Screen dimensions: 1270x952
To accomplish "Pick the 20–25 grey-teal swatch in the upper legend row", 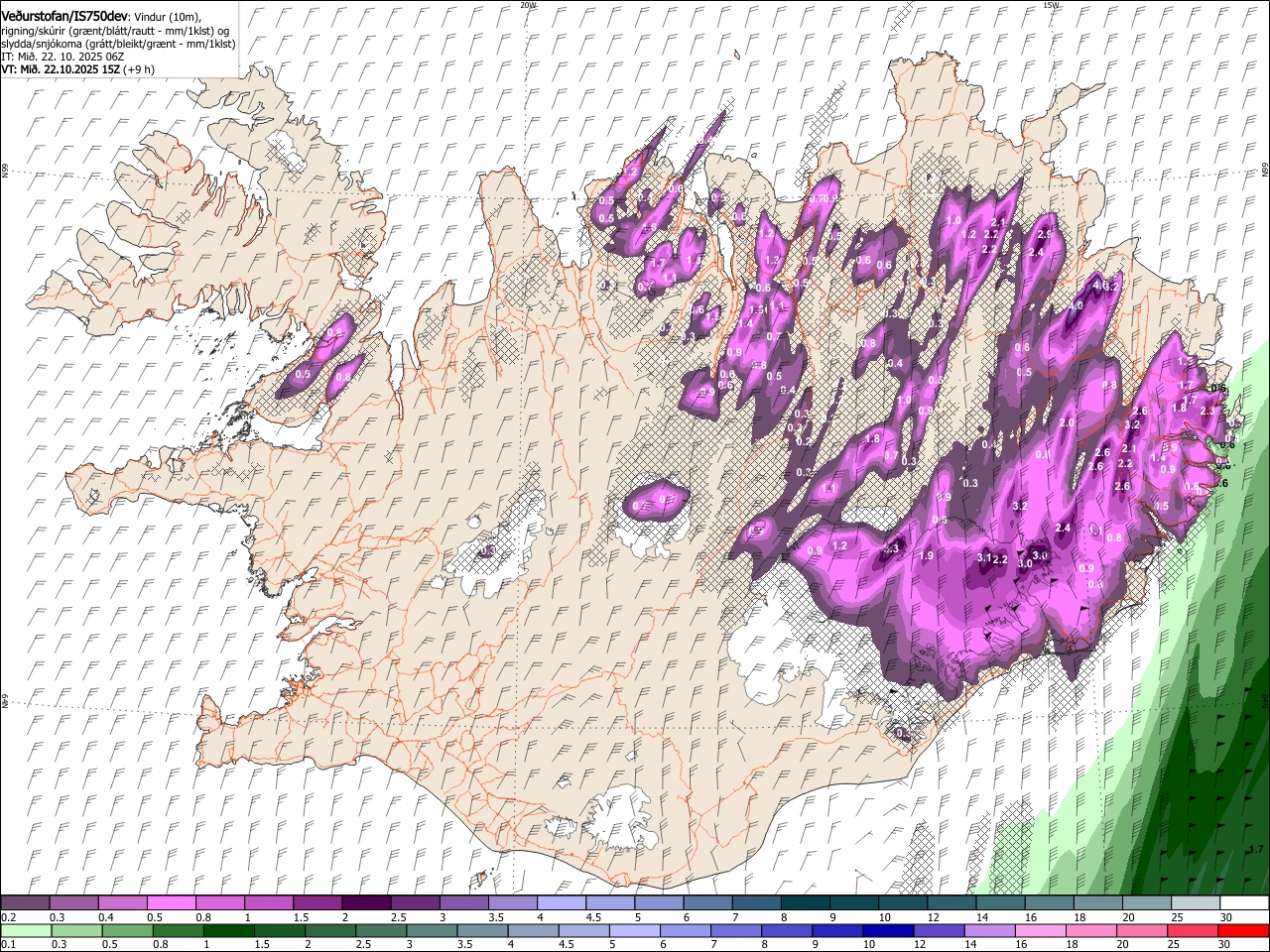I will pyautogui.click(x=1147, y=903).
